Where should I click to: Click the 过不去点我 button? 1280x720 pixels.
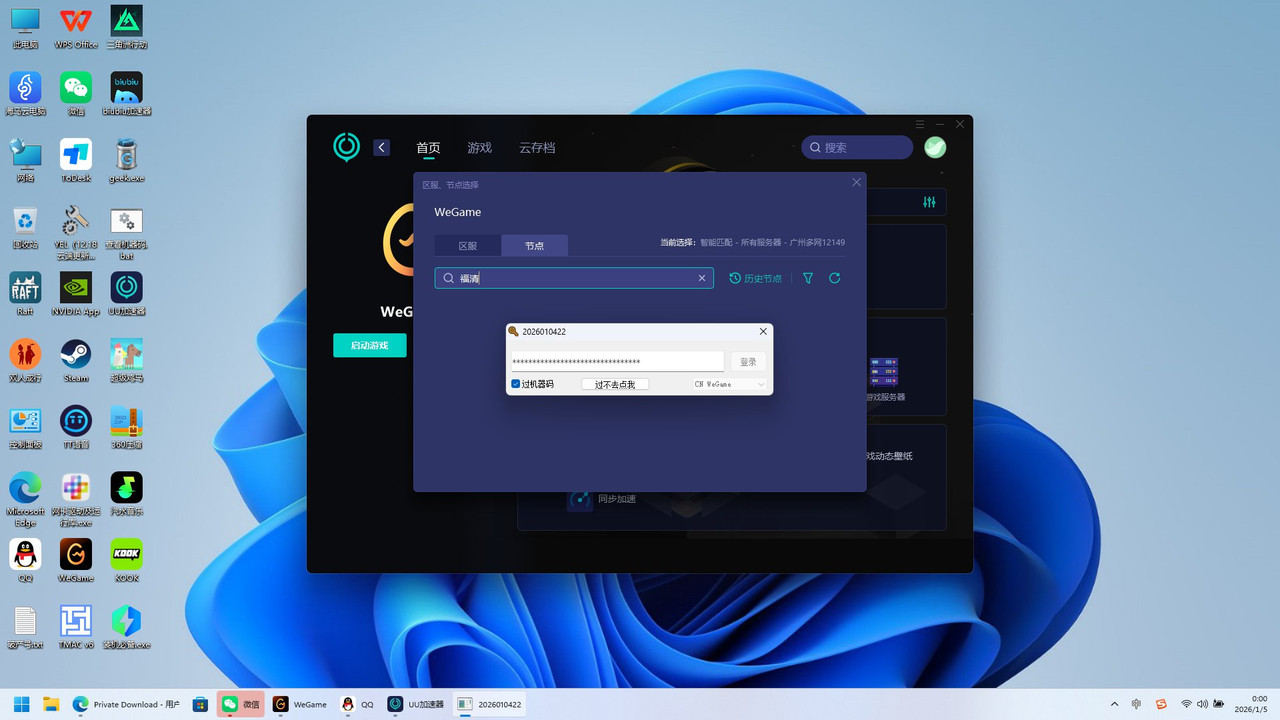pos(615,384)
